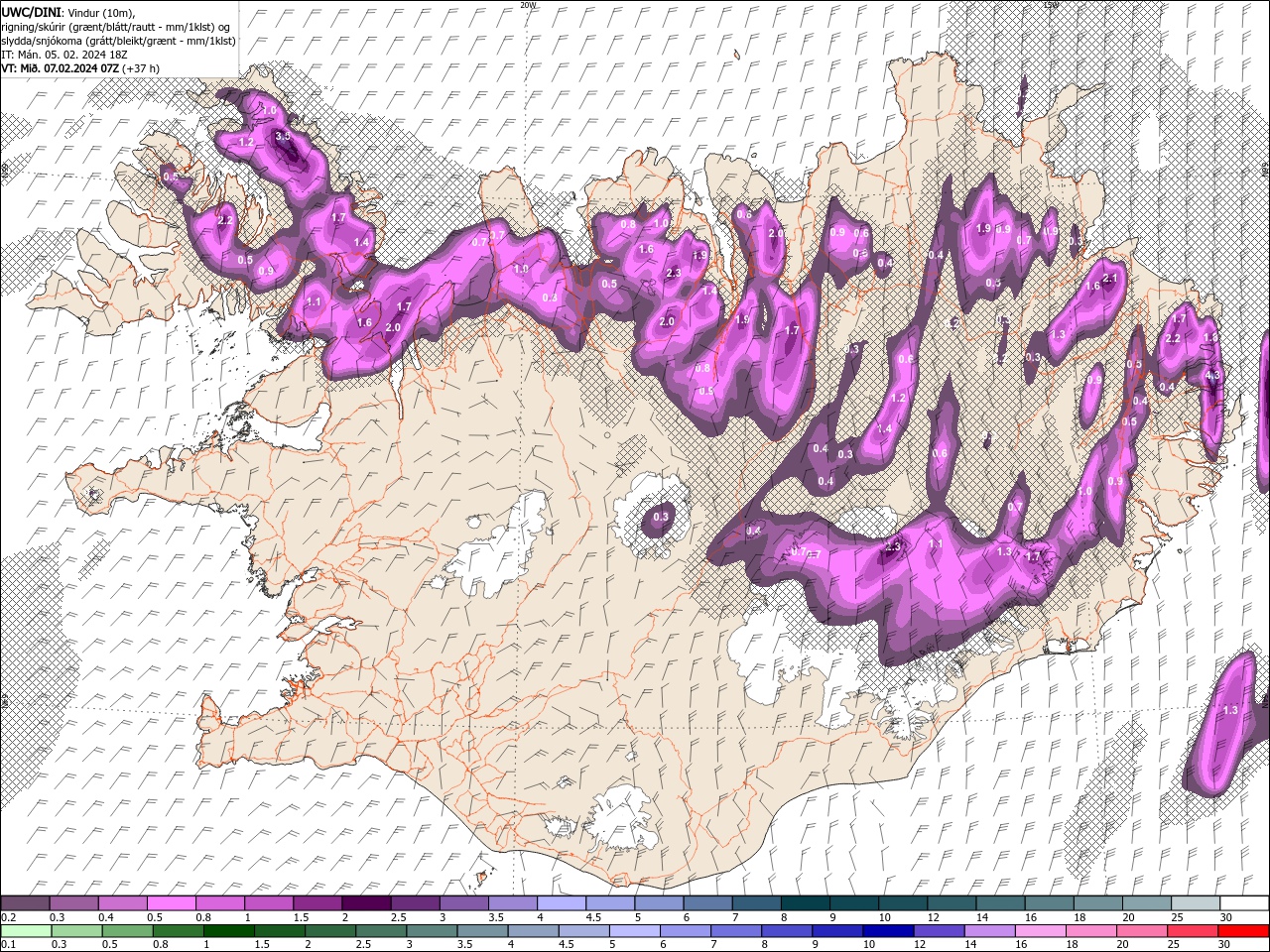Click the deep navy blue swatch in lower legend
The width and height of the screenshot is (1270, 952).
pos(888,930)
